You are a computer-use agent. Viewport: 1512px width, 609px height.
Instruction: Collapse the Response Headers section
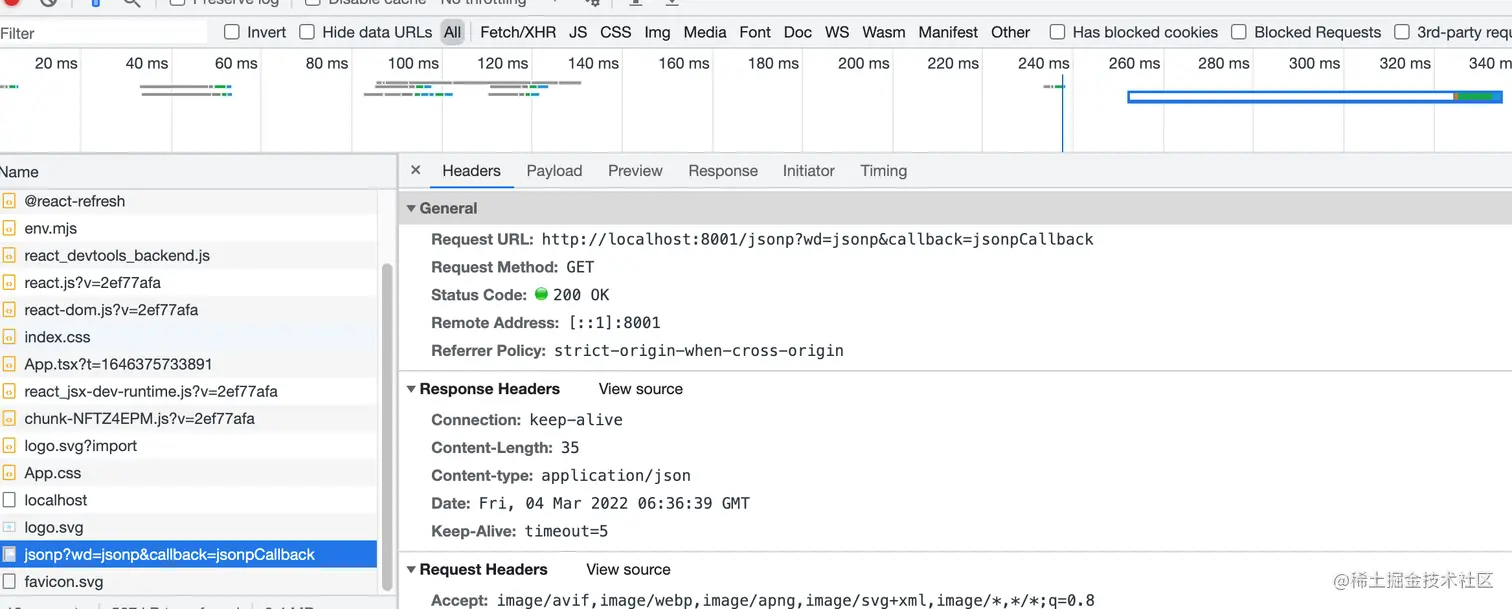pos(411,389)
